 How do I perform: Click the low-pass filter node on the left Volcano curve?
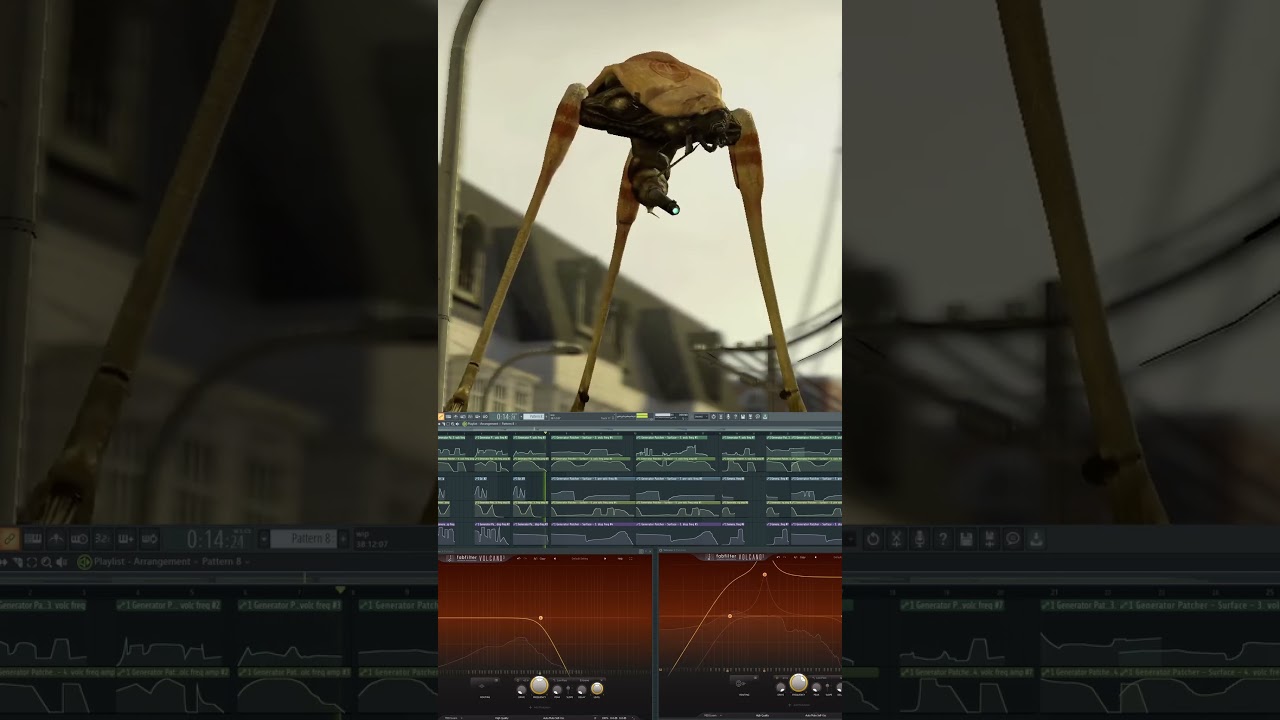[541, 618]
